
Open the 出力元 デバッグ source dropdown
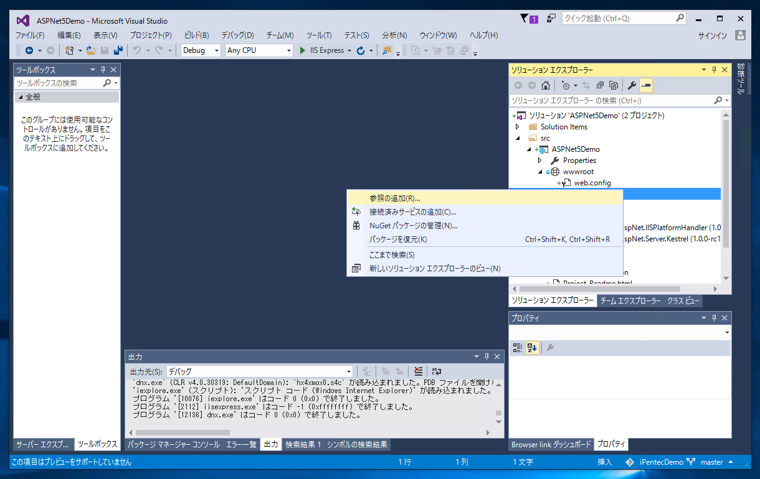click(348, 371)
